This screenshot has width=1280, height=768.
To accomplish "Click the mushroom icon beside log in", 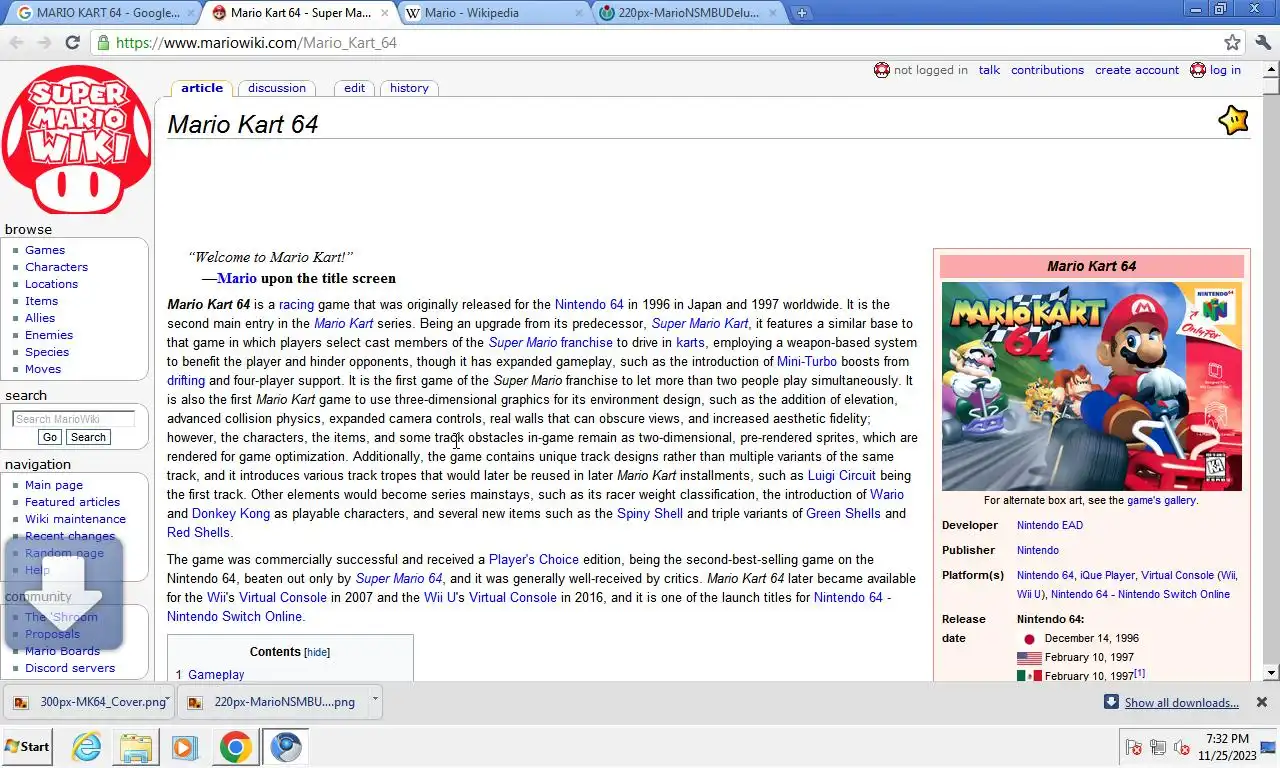I will 1198,70.
